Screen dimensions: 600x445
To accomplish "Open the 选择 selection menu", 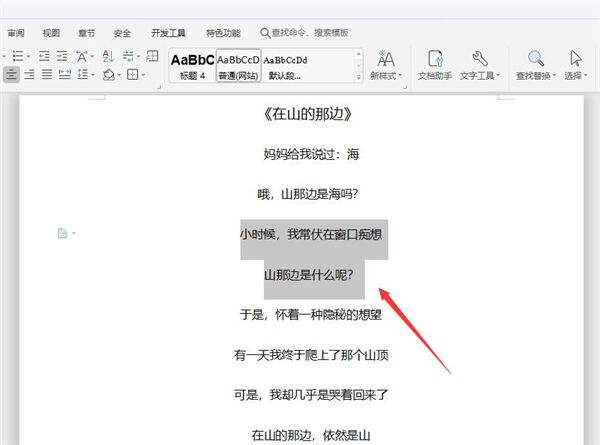I will [576, 65].
